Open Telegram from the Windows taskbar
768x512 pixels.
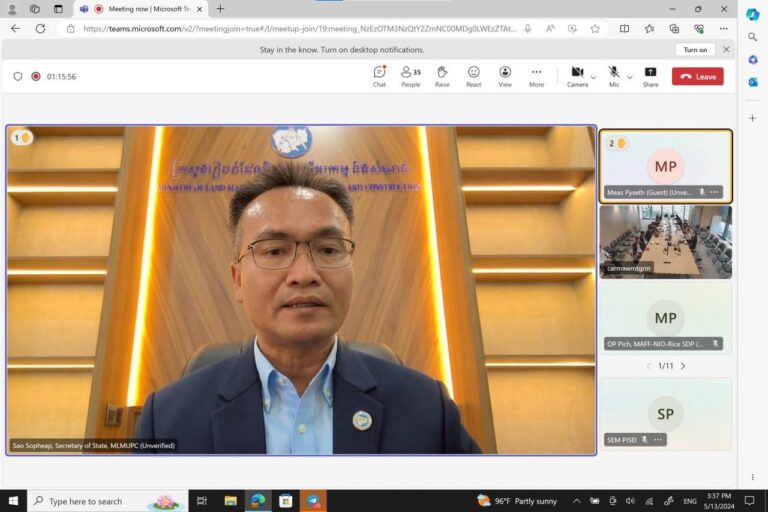click(x=313, y=501)
